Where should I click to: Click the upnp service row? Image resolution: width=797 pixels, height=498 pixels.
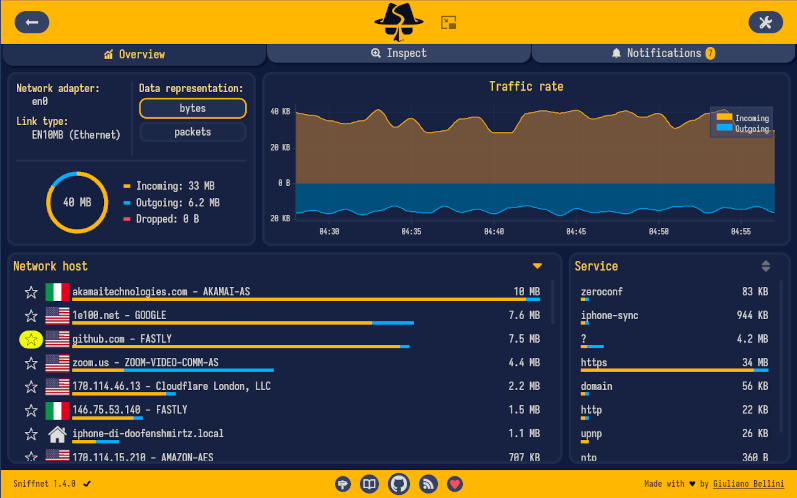[x=675, y=434]
